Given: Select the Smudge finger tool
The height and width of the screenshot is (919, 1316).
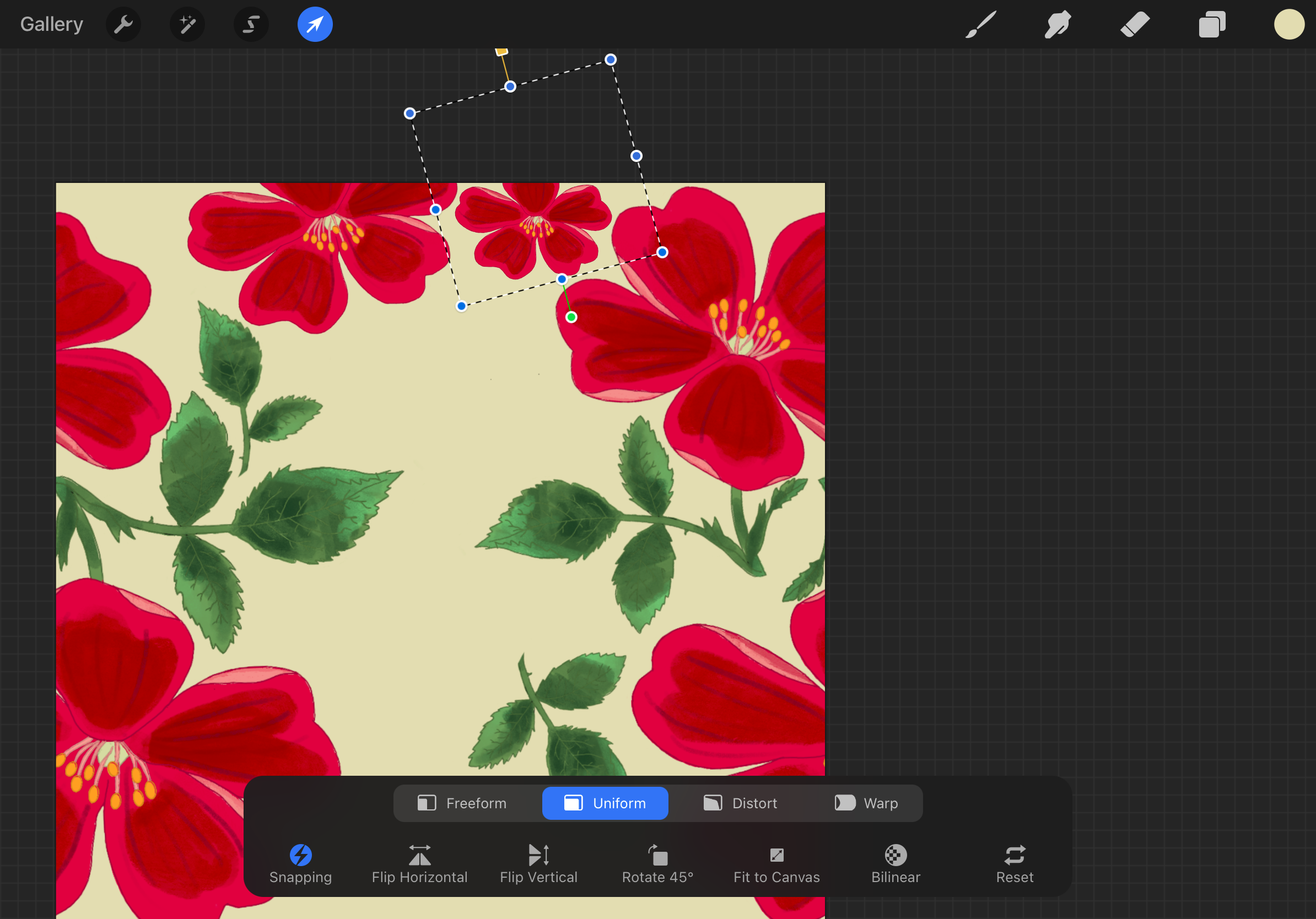Looking at the screenshot, I should [1057, 25].
